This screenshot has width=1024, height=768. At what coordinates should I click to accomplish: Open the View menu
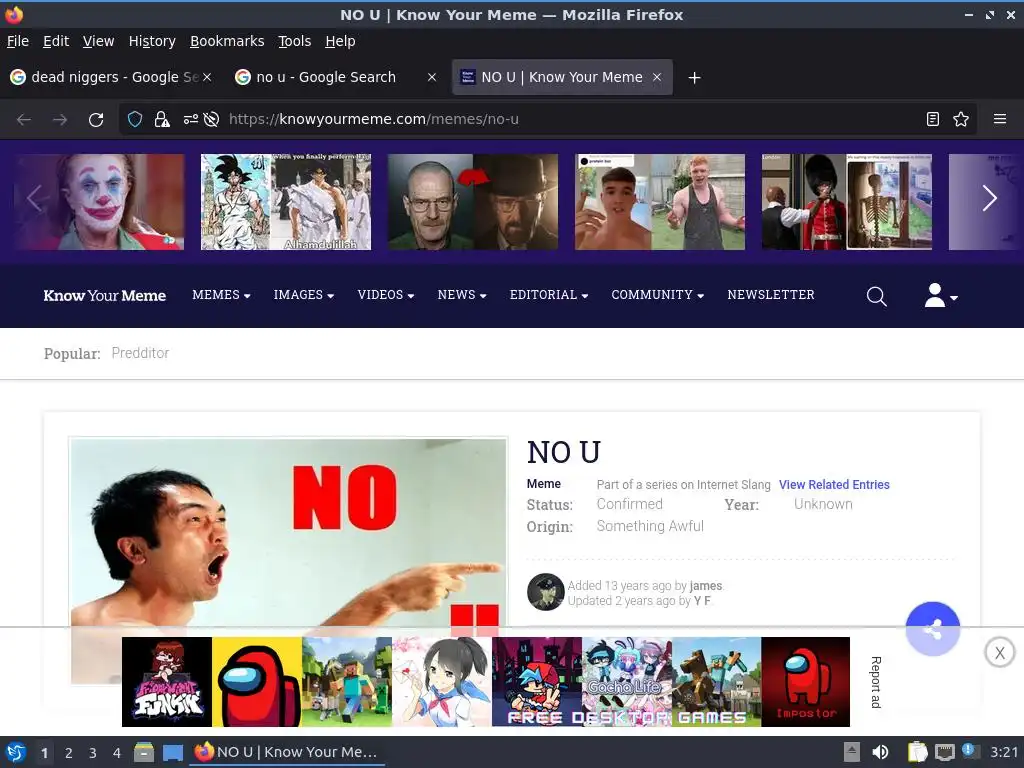point(99,41)
